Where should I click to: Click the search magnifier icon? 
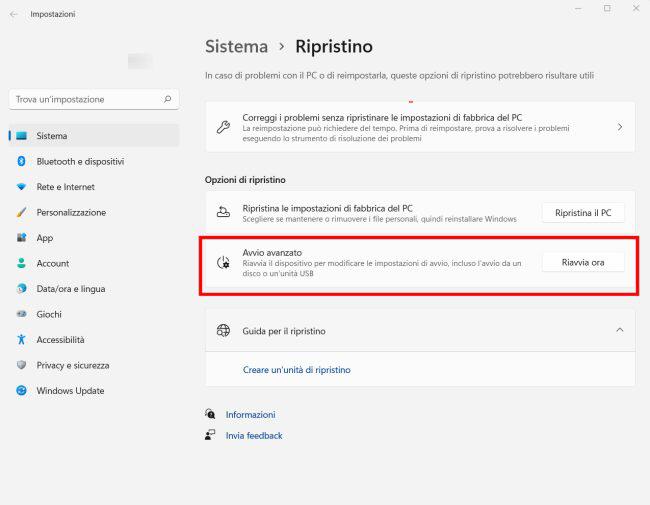click(x=167, y=99)
